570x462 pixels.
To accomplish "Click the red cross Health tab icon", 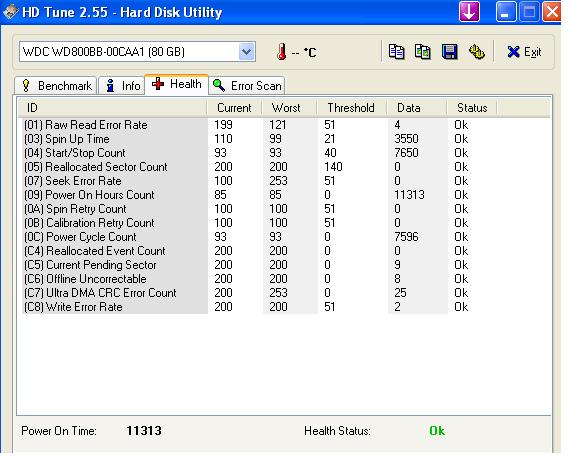I will (x=158, y=84).
